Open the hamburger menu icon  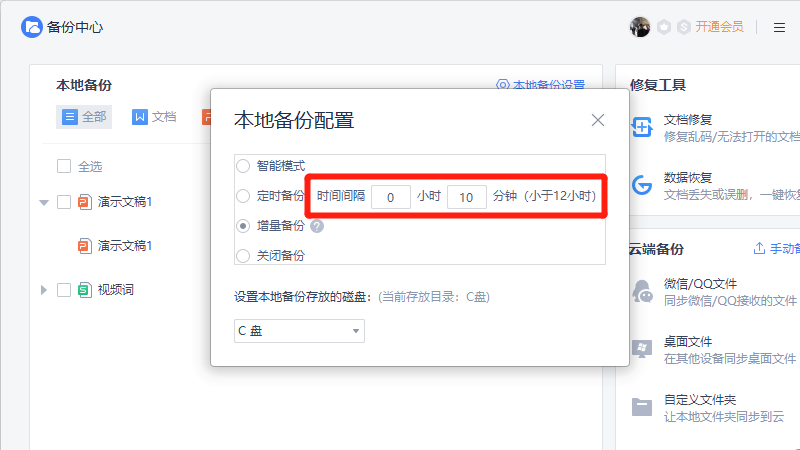click(x=779, y=27)
